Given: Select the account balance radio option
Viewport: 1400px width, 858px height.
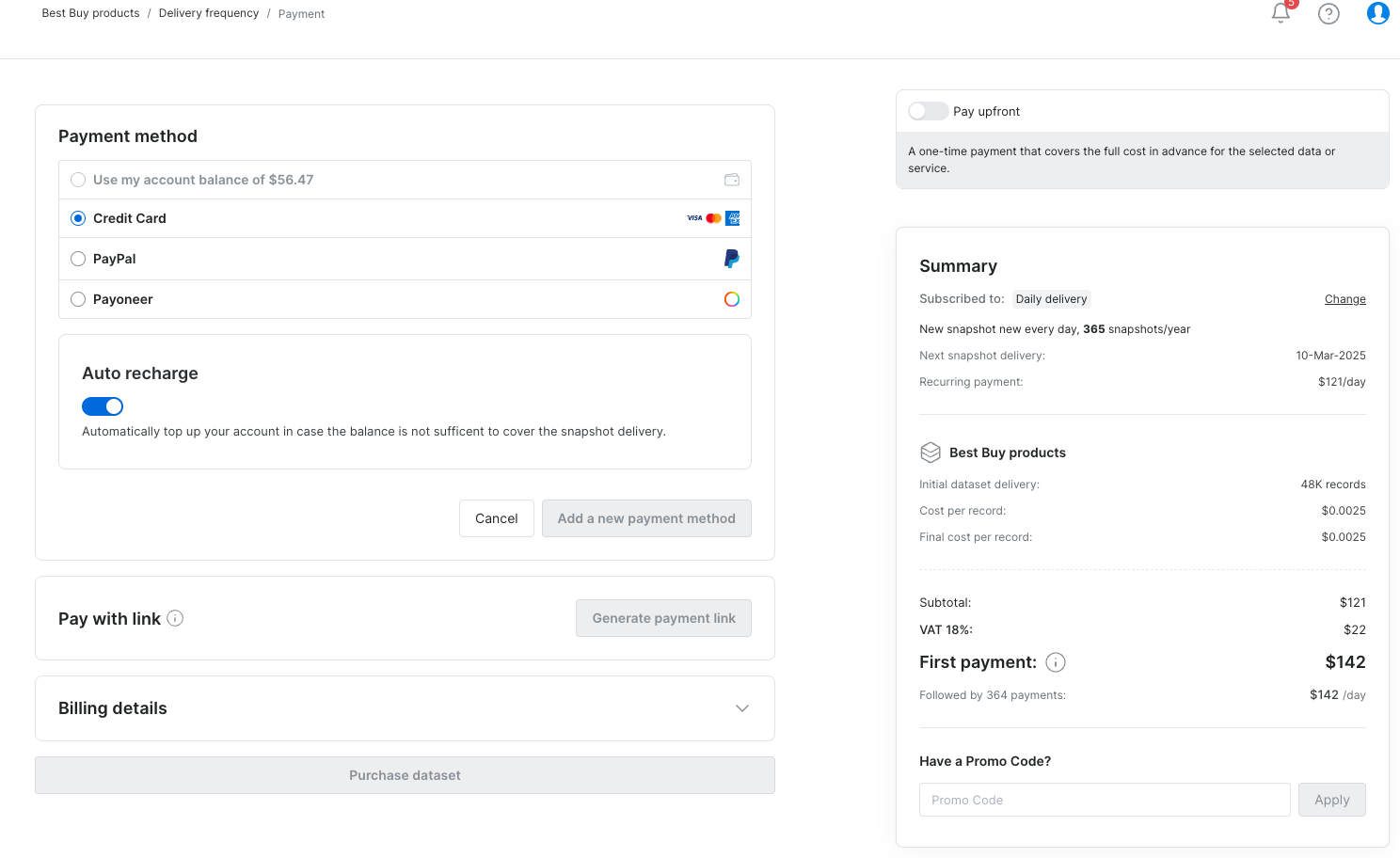Looking at the screenshot, I should tap(78, 180).
